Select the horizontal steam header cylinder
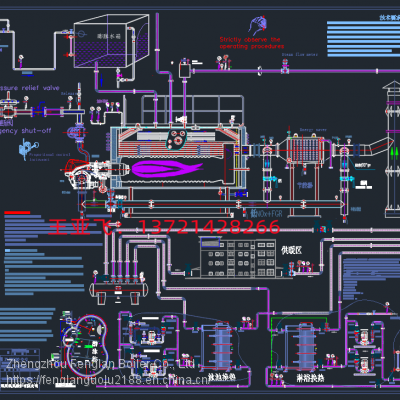400x400 pixels. tap(119, 289)
